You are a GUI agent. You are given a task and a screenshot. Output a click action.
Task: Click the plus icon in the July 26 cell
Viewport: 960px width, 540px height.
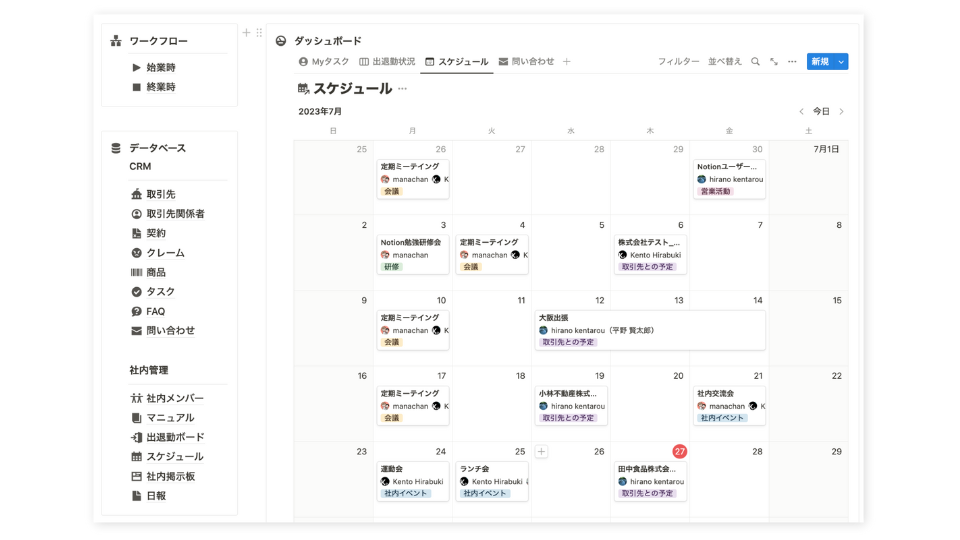click(x=541, y=452)
